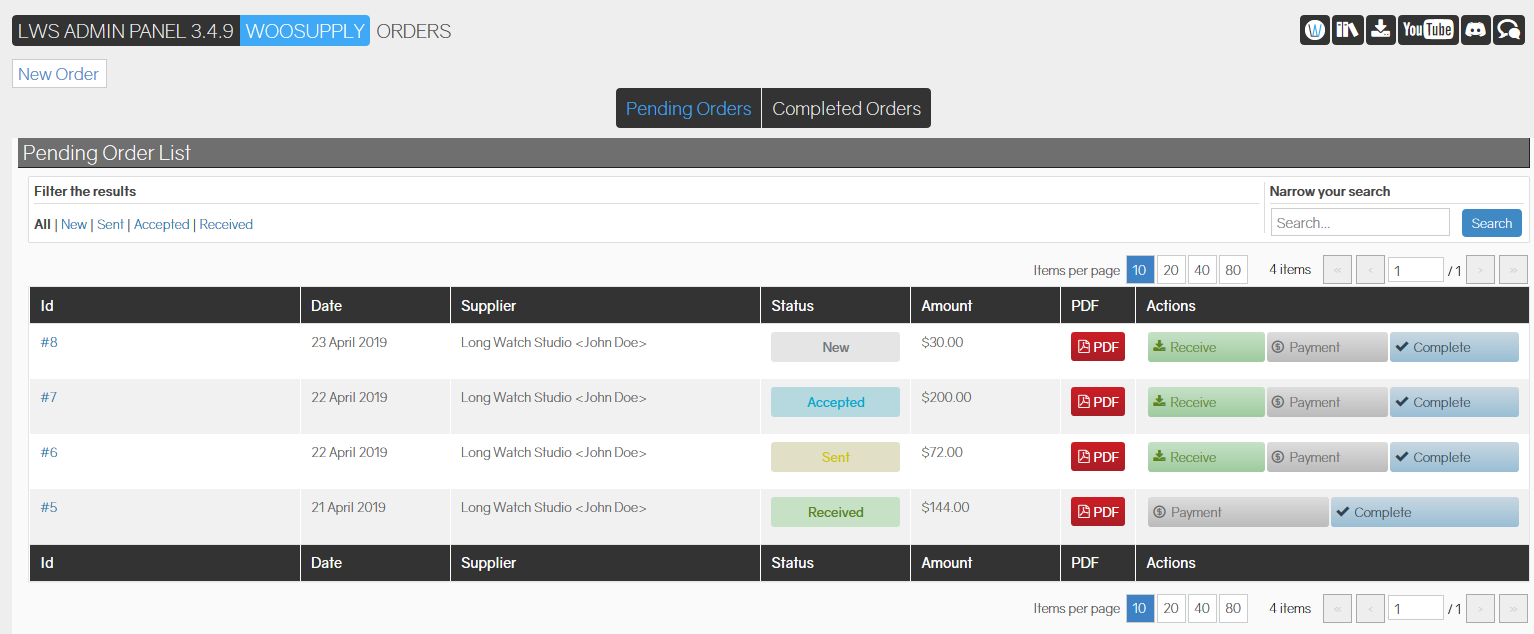Select the Pending Orders tab
Viewport: 1534px width, 634px height.
pyautogui.click(x=688, y=108)
